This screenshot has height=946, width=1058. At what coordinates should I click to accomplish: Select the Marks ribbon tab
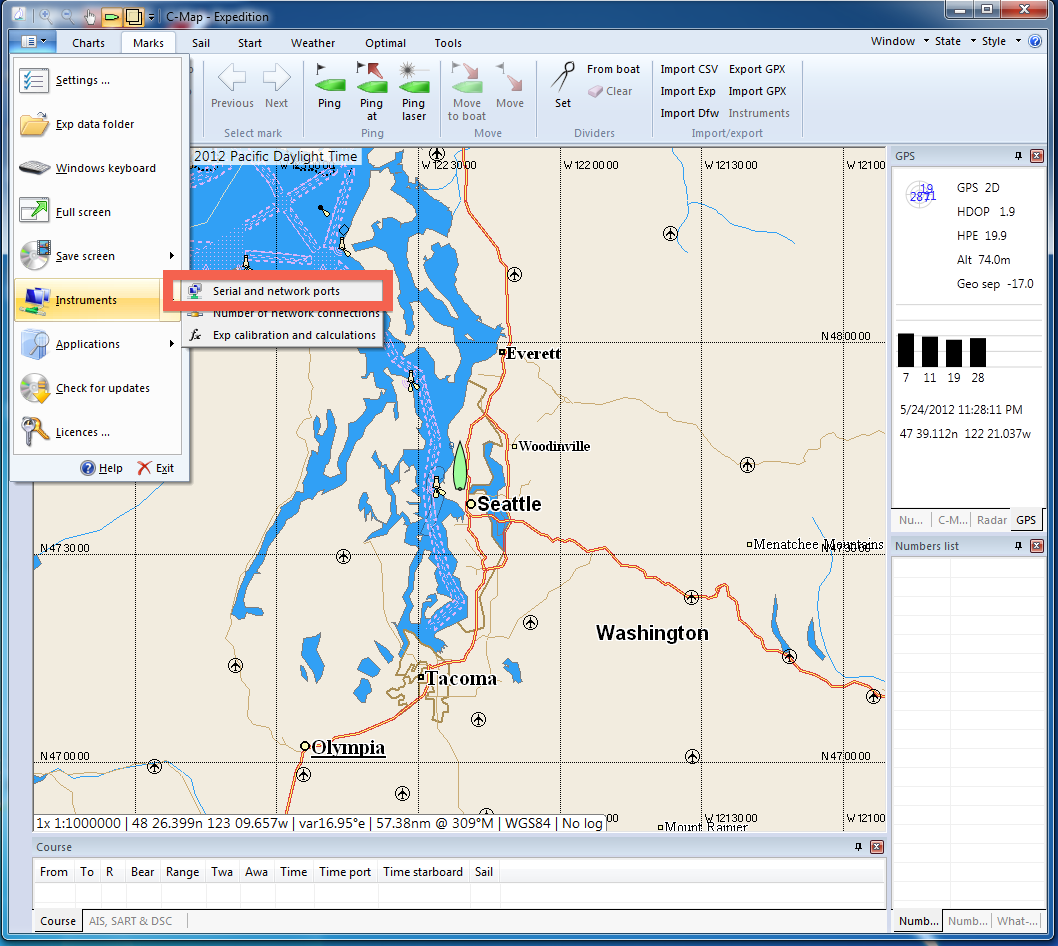pyautogui.click(x=148, y=43)
